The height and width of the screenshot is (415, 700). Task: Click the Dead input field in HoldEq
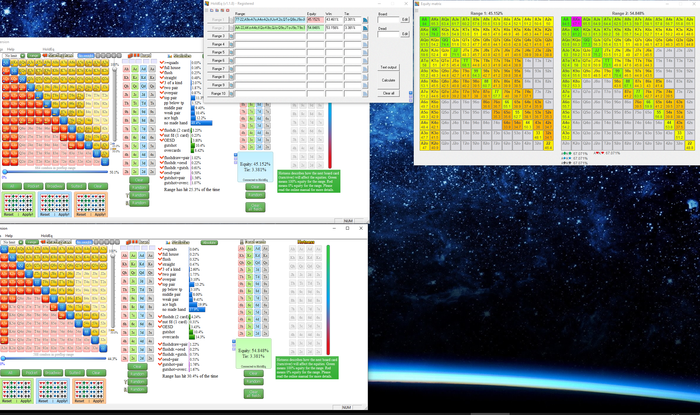(388, 34)
